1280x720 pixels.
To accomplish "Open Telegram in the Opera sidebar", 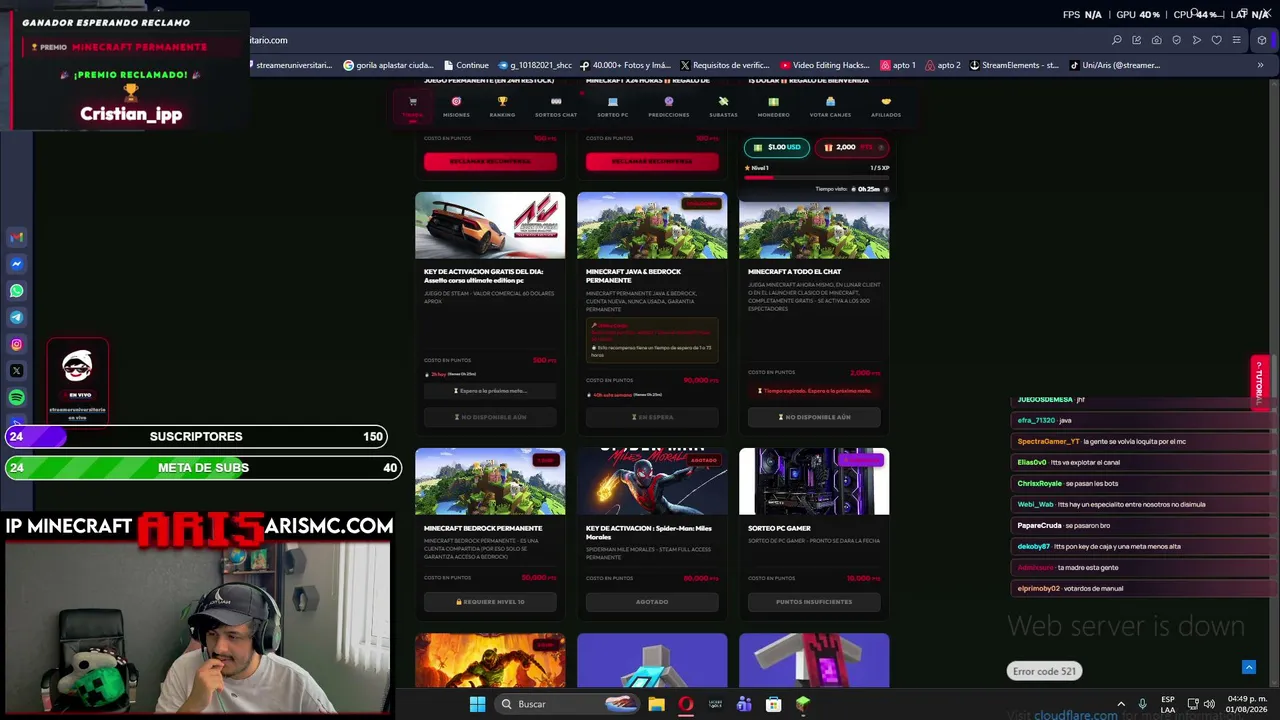I will pos(17,317).
